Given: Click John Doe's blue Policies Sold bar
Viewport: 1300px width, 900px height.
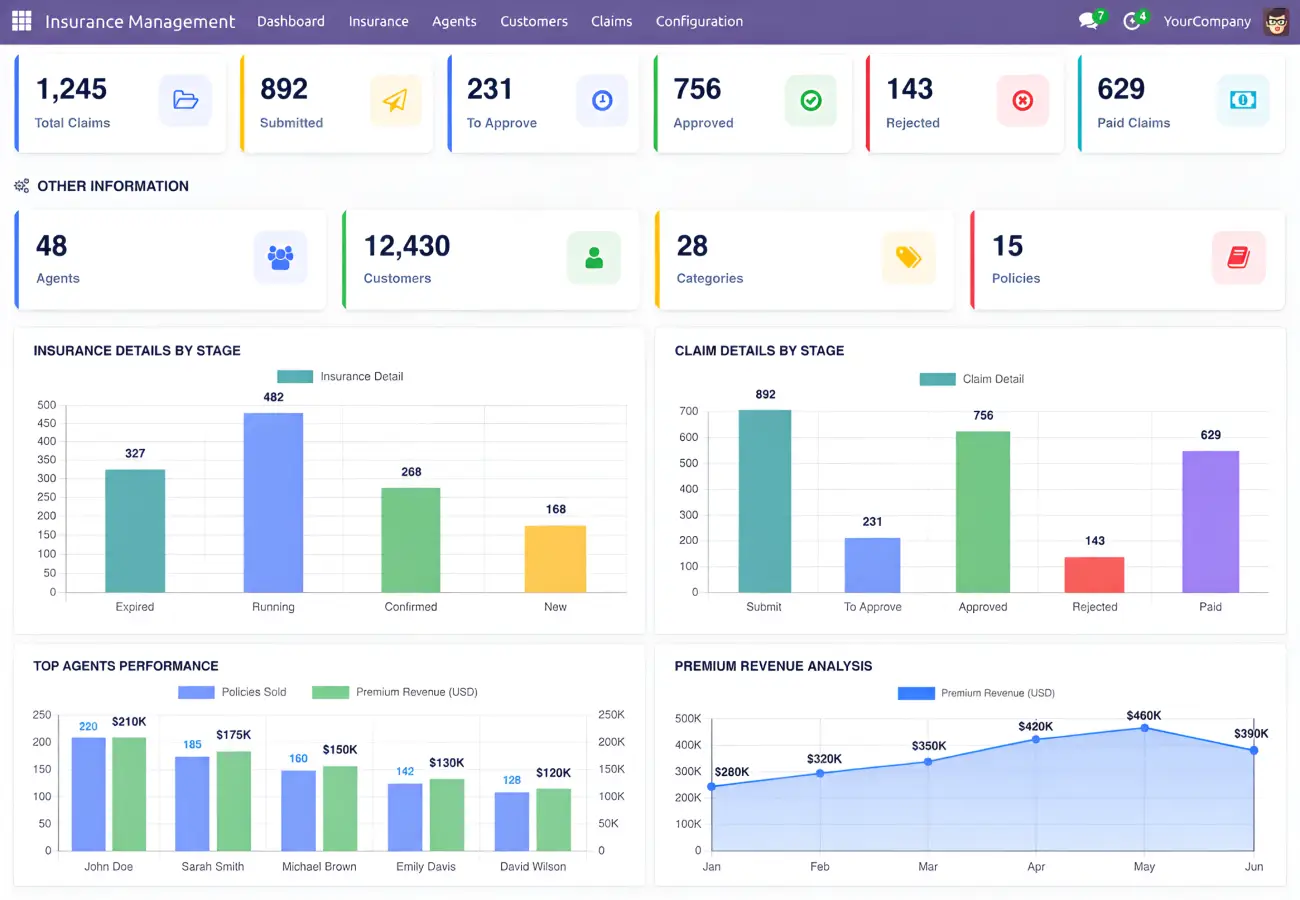Looking at the screenshot, I should (89, 794).
